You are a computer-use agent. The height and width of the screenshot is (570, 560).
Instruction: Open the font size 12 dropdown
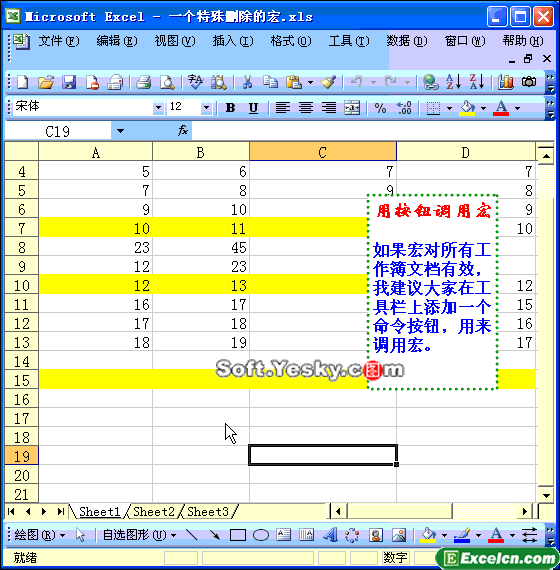[206, 108]
